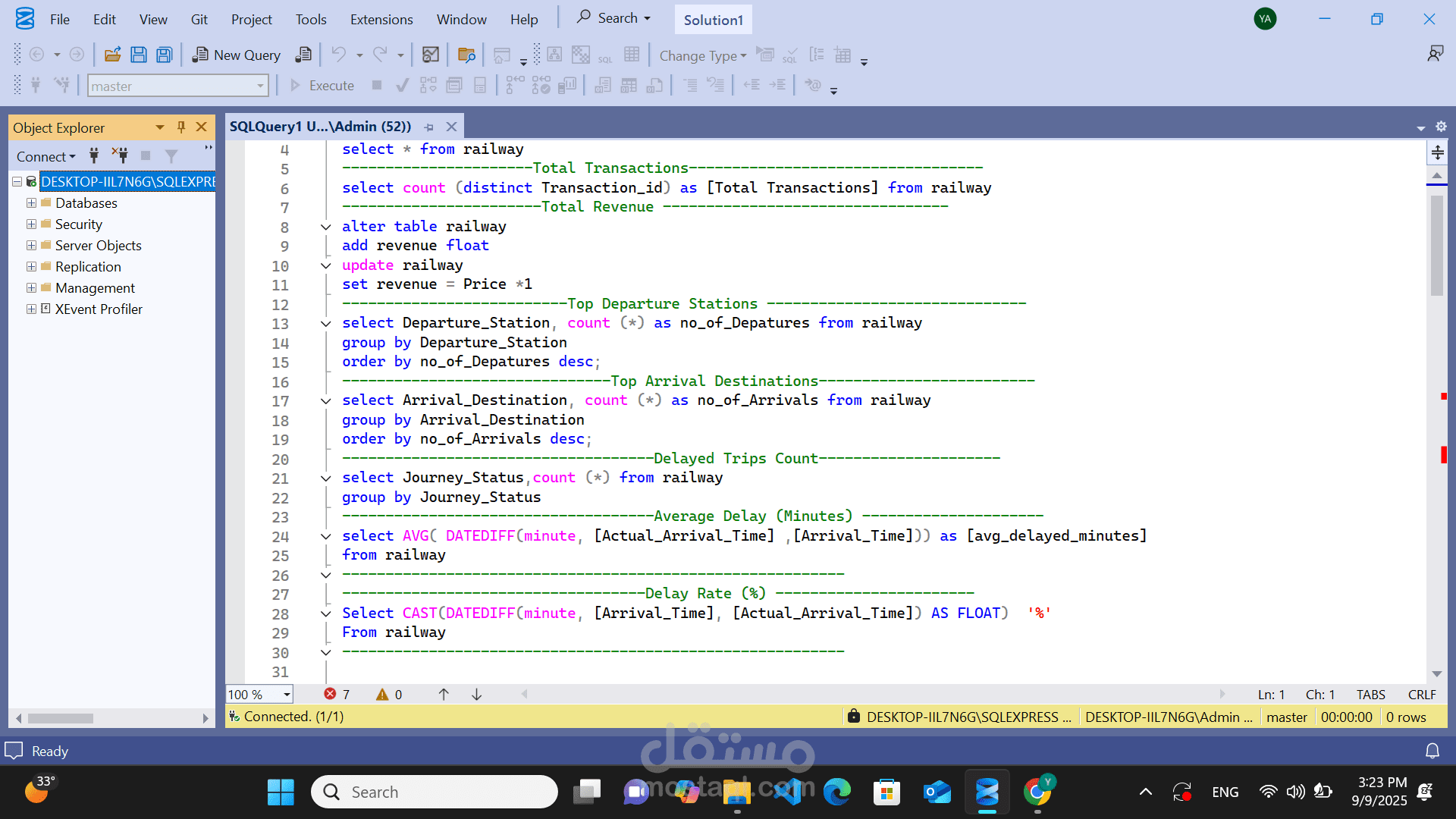Click the Connect Object Explorer plug icon
The image size is (1456, 819).
point(94,156)
